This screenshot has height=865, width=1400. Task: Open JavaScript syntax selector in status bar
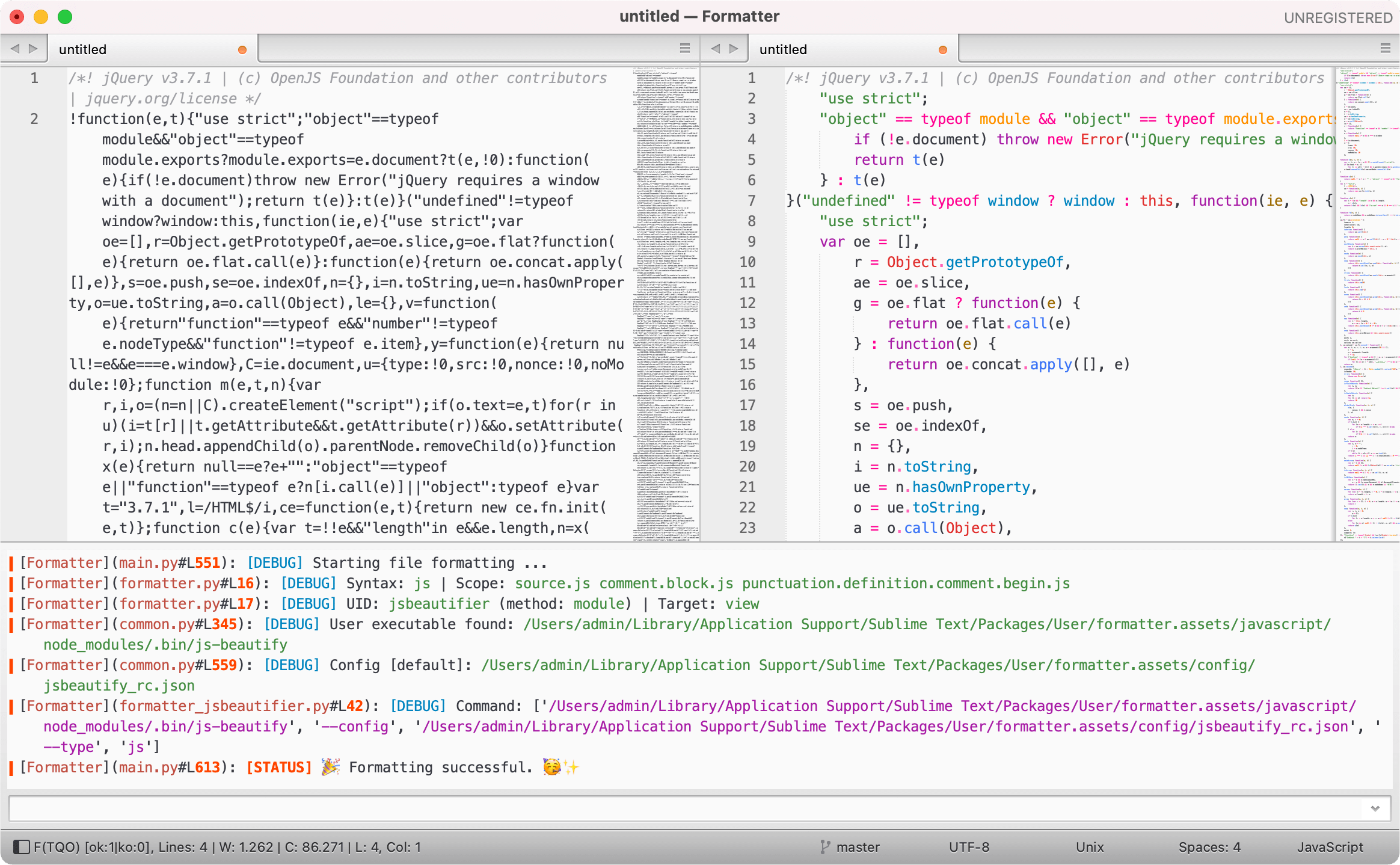point(1330,847)
